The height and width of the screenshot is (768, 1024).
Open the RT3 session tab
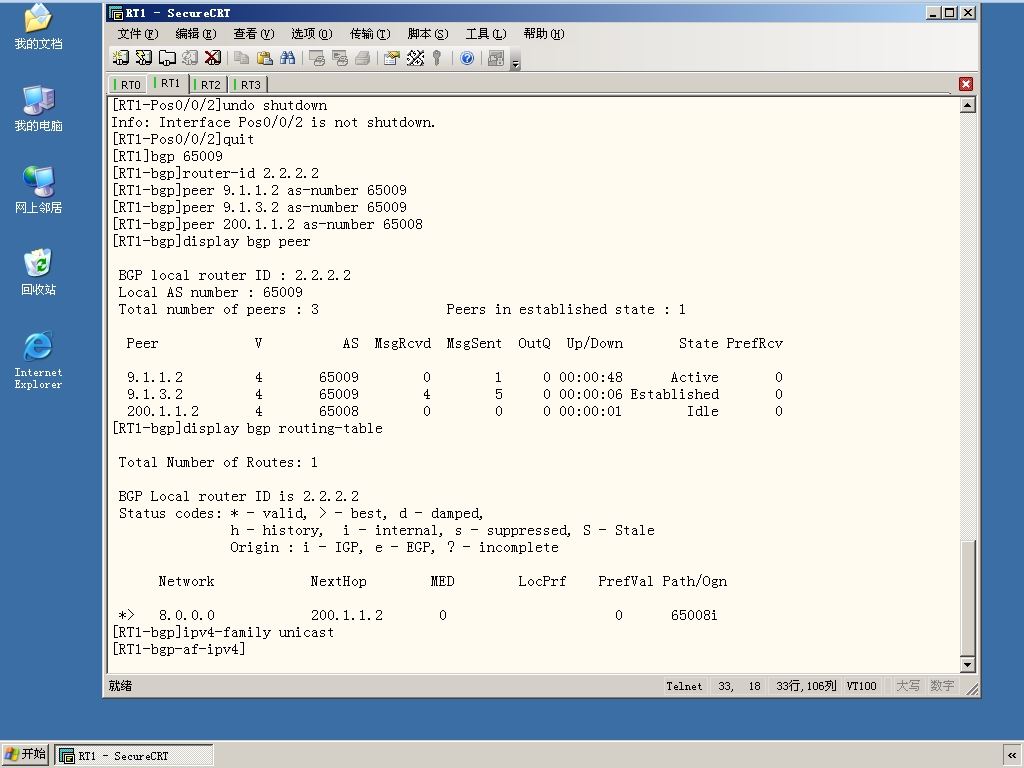tap(248, 85)
